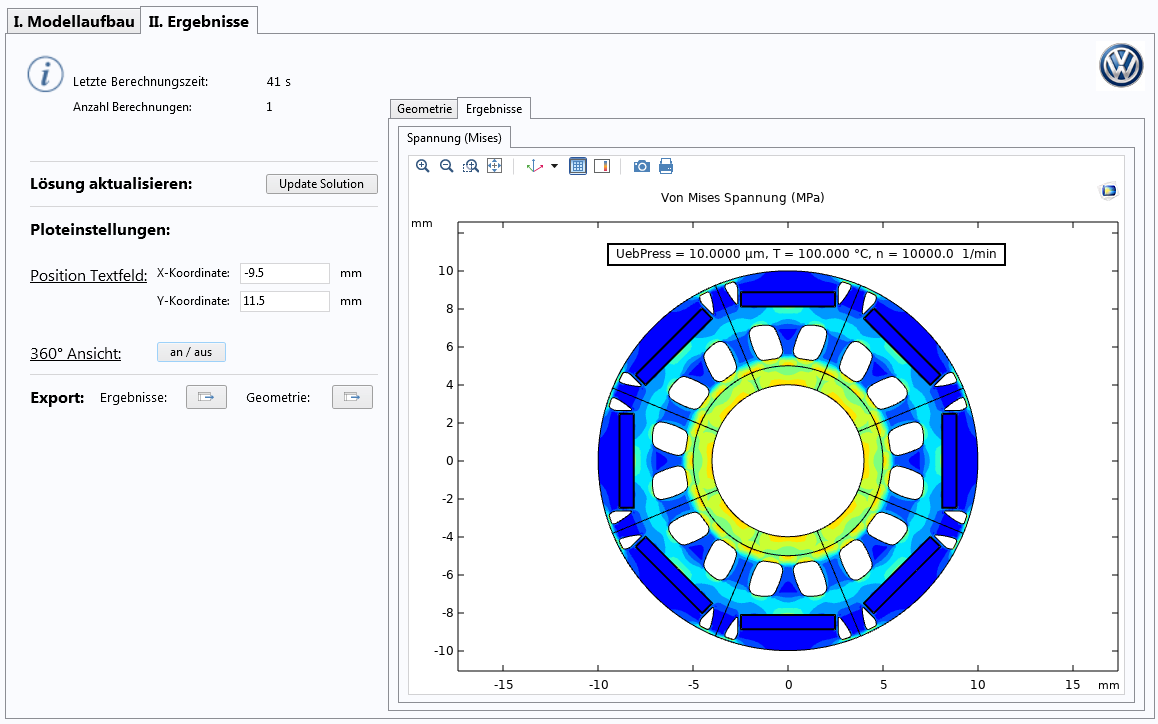
Task: Click the zoom in magnifier icon
Action: (x=422, y=166)
